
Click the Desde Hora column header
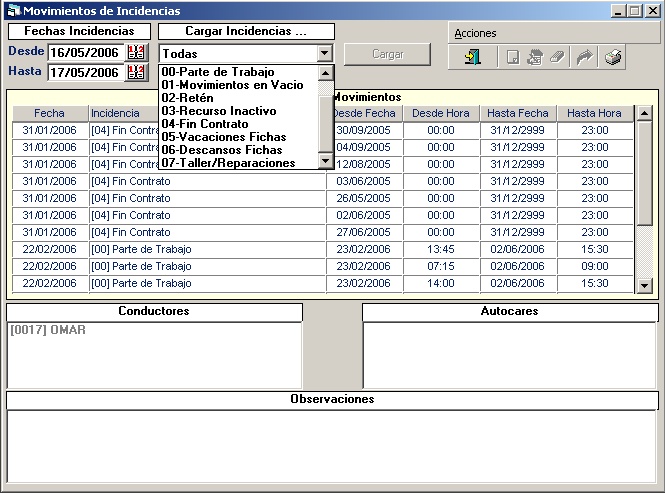[x=441, y=113]
